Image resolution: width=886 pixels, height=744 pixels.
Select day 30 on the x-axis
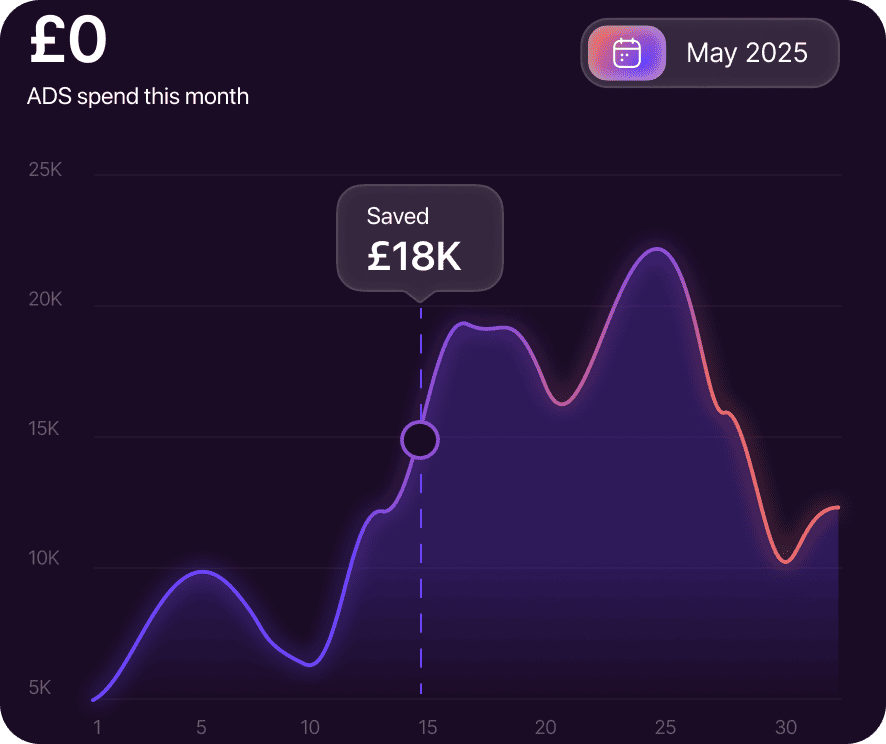pos(786,727)
